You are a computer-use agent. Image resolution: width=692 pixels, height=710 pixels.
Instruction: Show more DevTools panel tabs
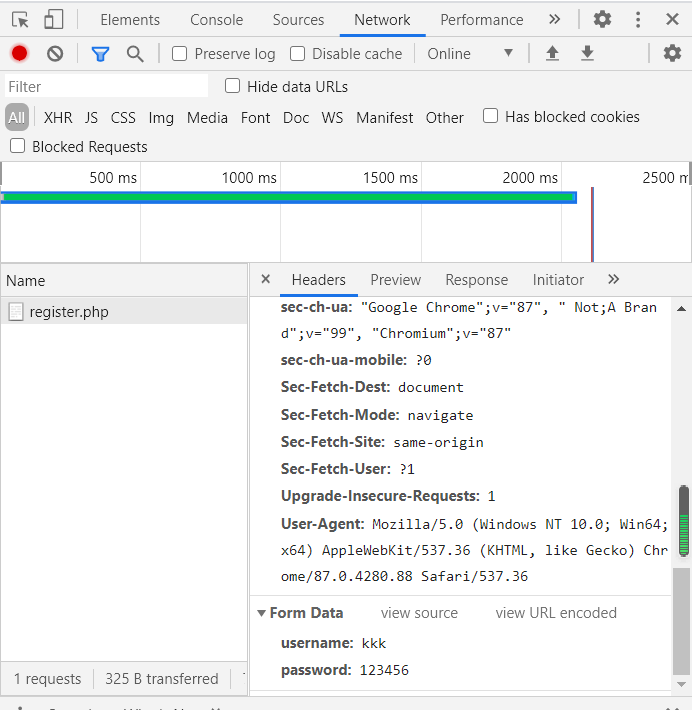555,19
